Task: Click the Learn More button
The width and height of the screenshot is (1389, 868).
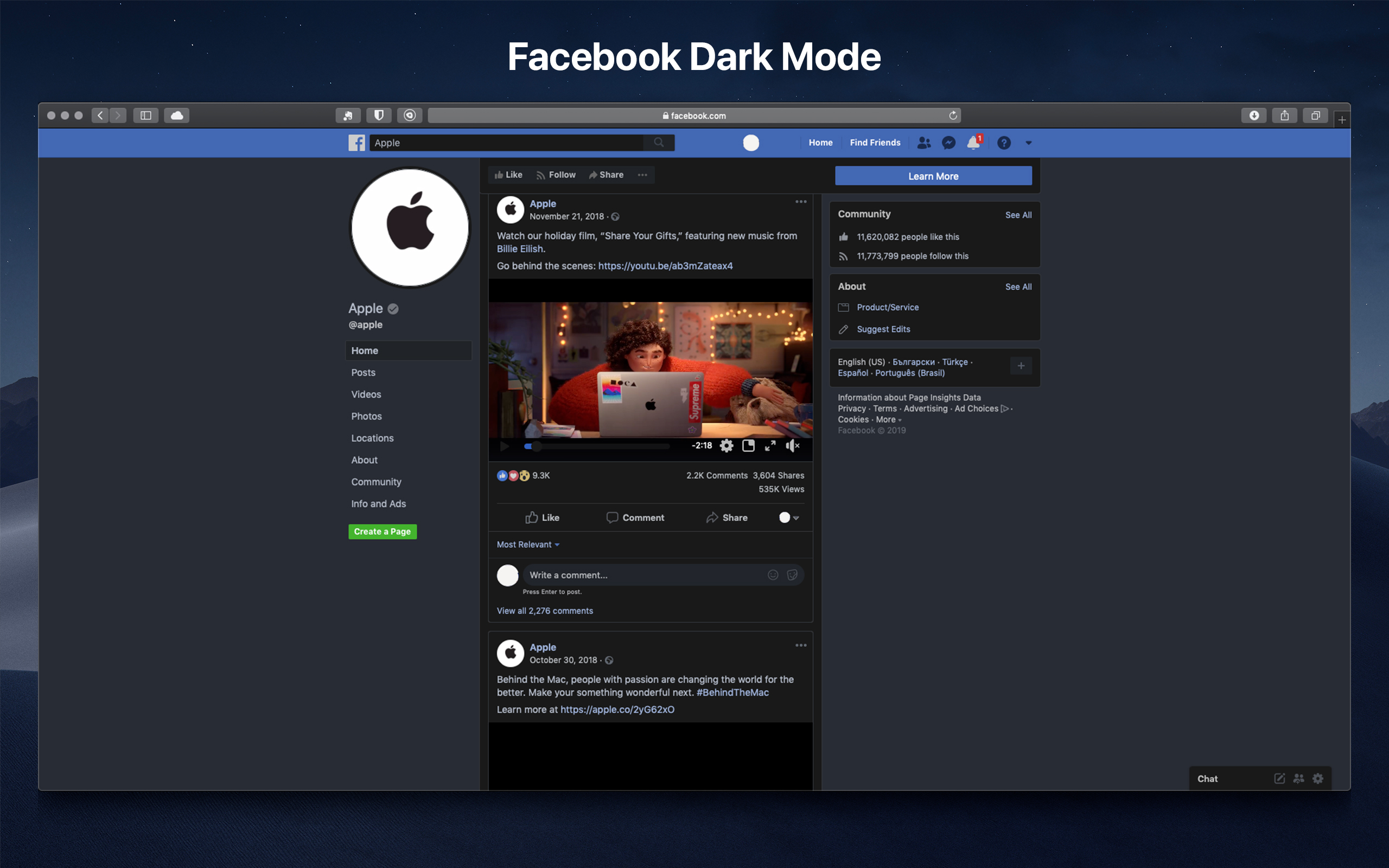Action: tap(933, 176)
